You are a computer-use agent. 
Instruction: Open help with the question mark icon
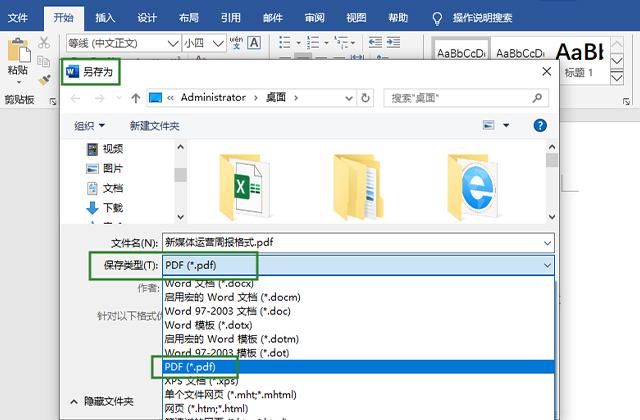coord(540,125)
